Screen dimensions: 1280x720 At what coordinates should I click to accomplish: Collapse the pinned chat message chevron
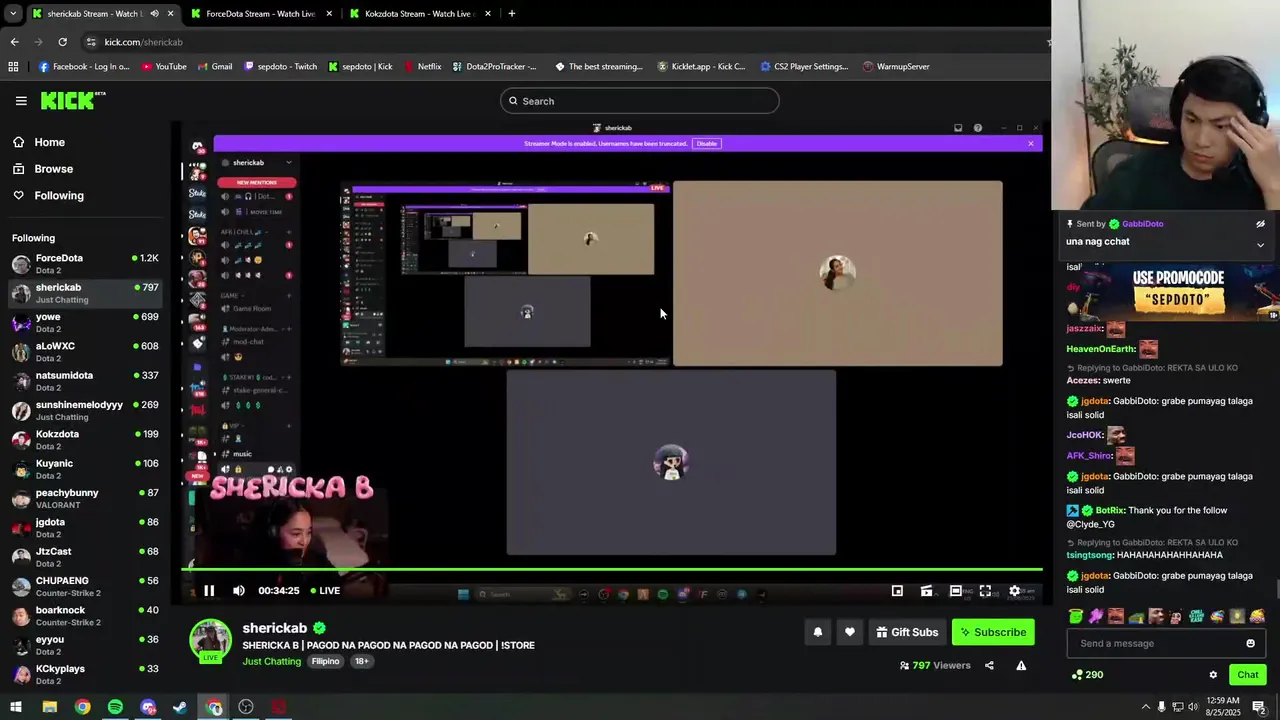tap(1260, 245)
